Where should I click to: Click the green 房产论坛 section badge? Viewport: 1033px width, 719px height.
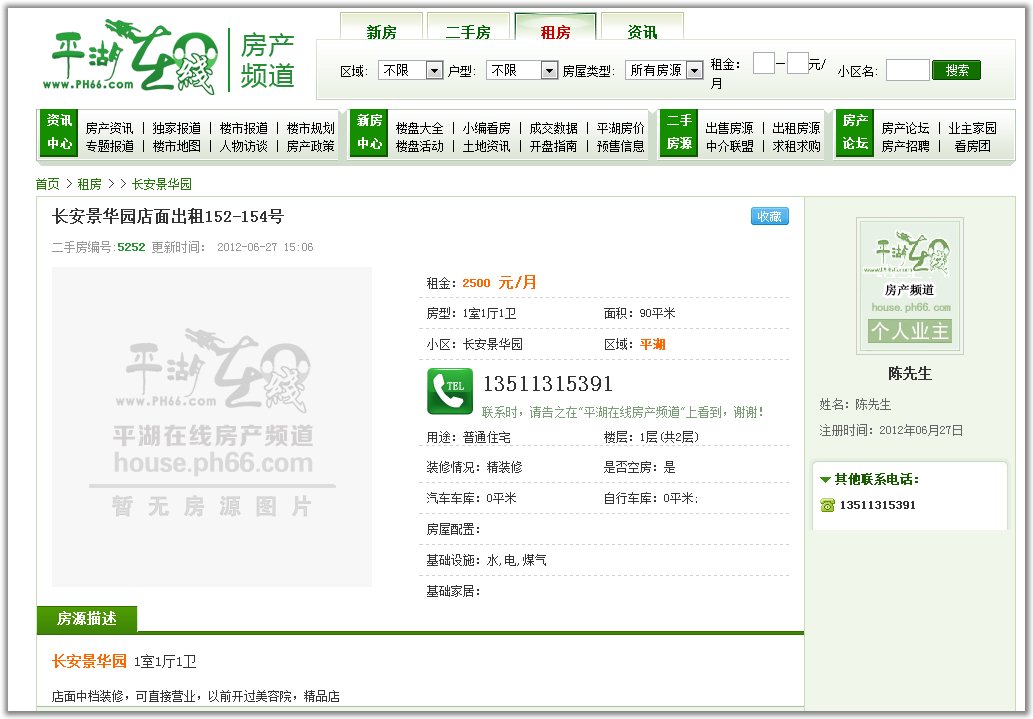855,132
